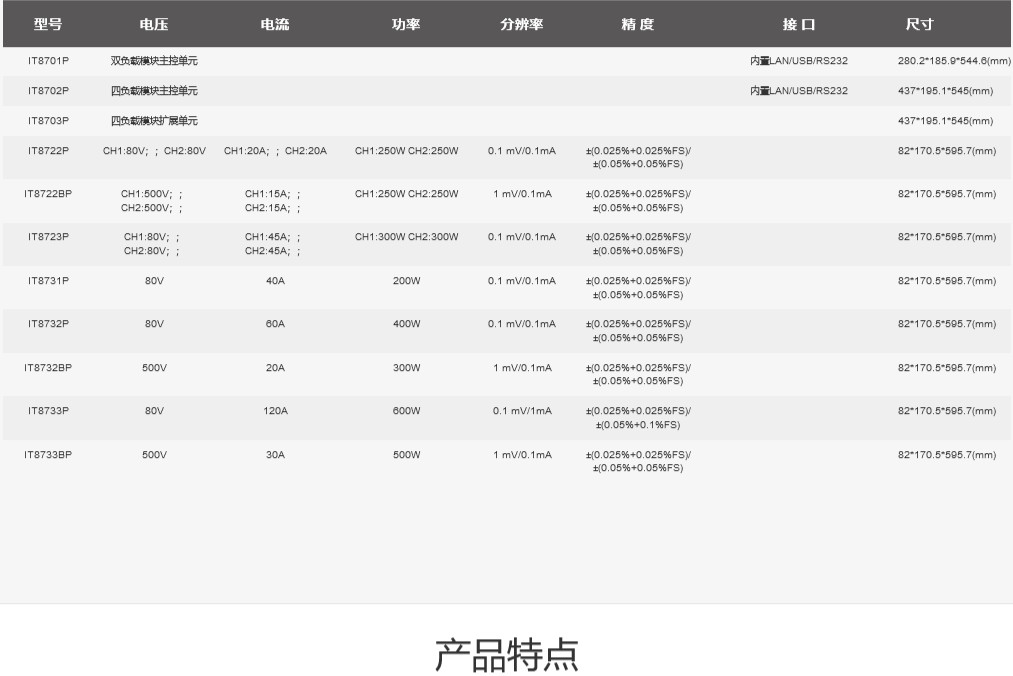The image size is (1013, 676).
Task: Click the 型号 column header
Action: point(48,25)
